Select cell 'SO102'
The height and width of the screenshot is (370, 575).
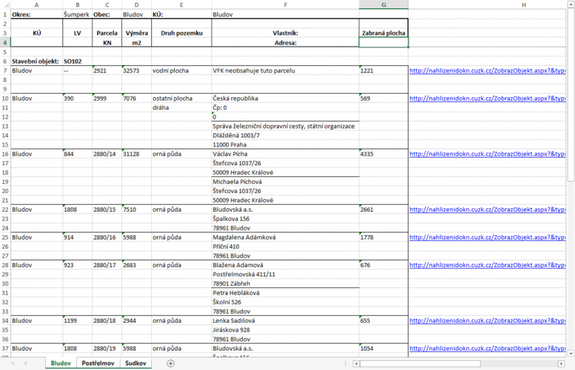pyautogui.click(x=77, y=61)
